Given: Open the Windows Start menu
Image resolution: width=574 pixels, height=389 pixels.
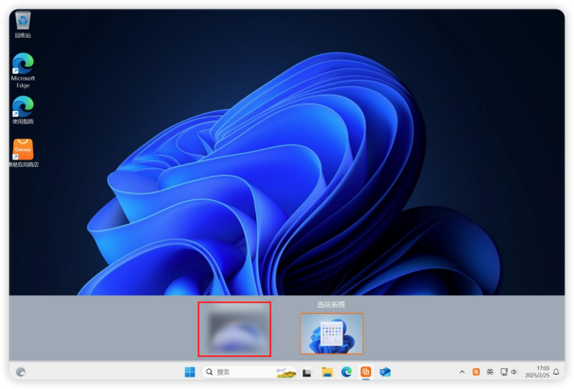Looking at the screenshot, I should point(190,372).
